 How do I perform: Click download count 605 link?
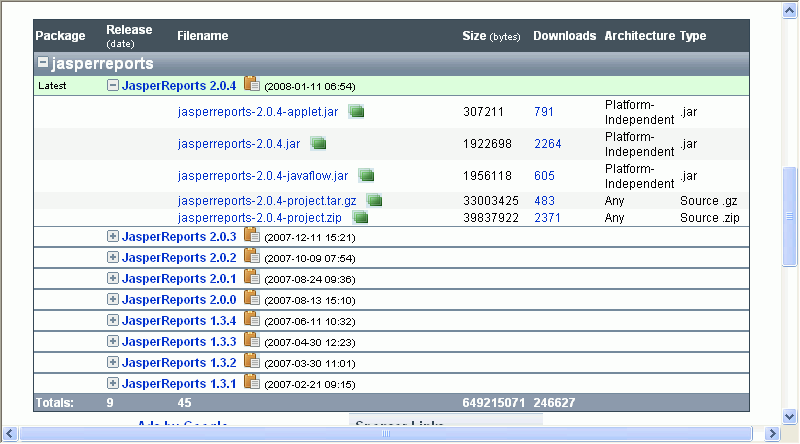544,176
